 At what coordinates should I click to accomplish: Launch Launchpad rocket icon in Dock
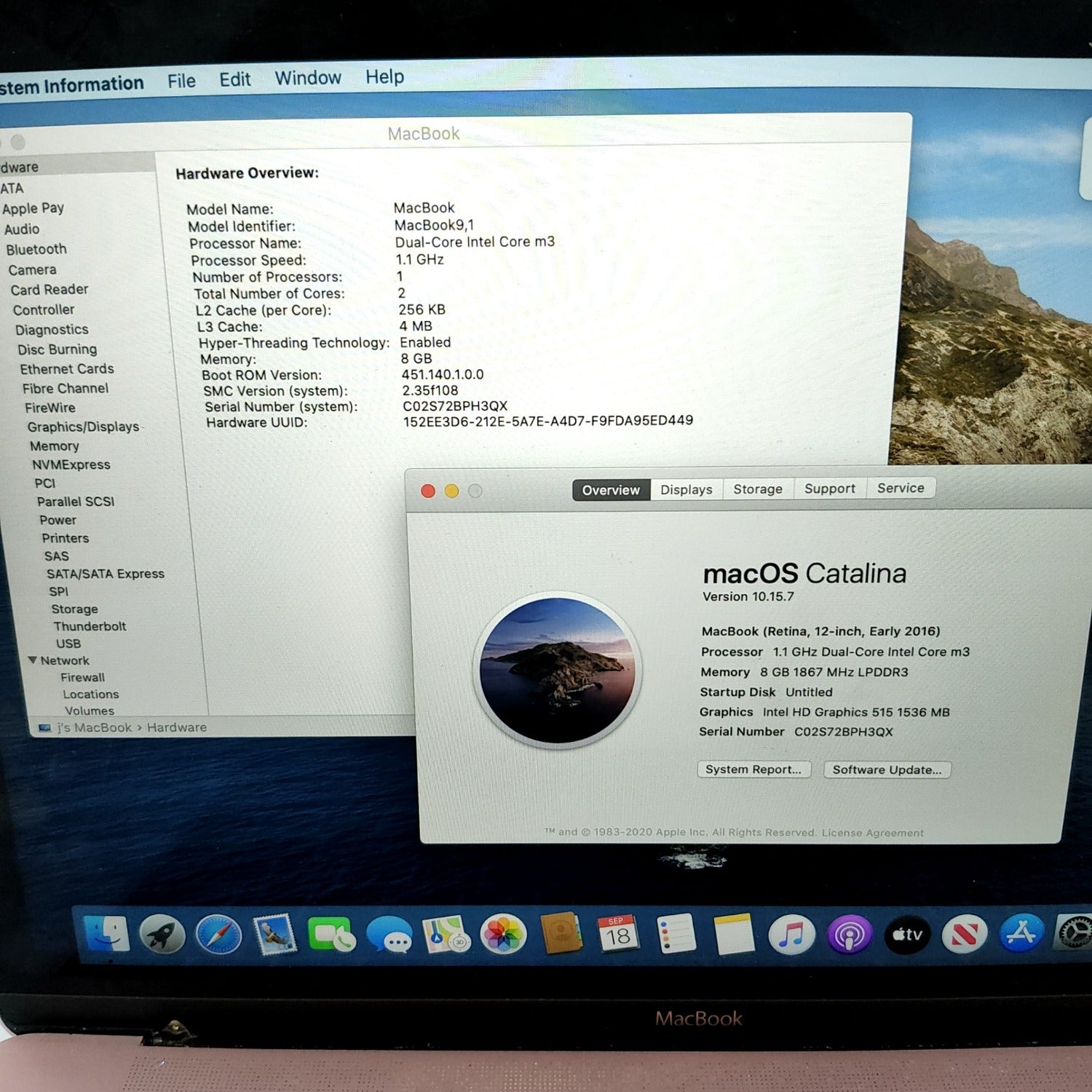[162, 934]
